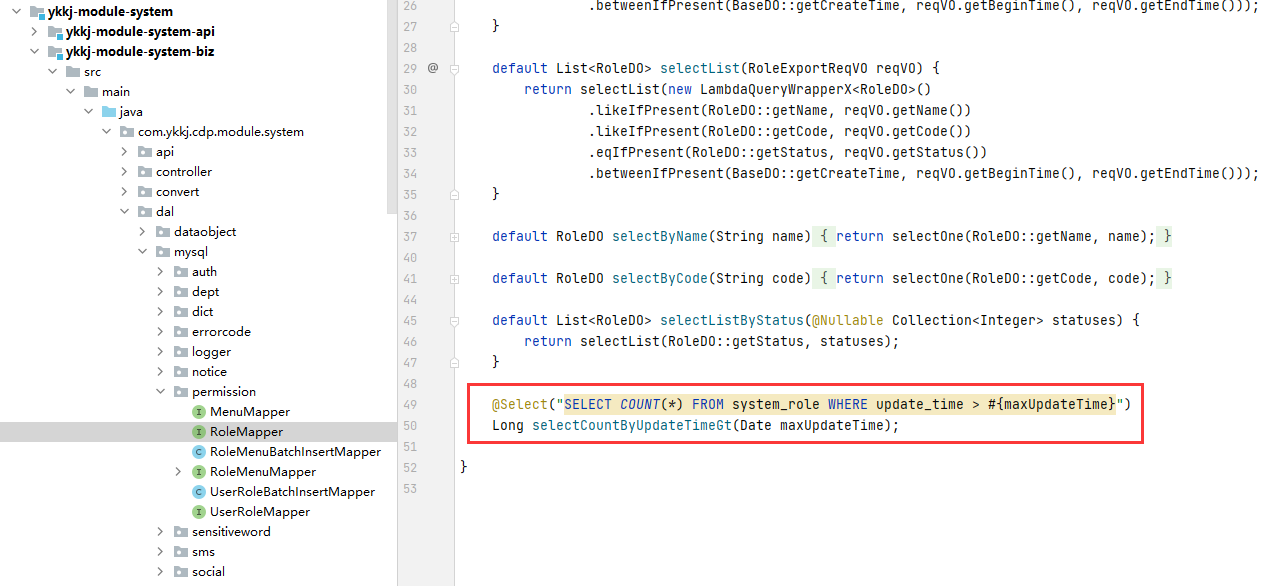1279x586 pixels.
Task: Unfold the selectByCode method on line 41
Action: [x=455, y=279]
